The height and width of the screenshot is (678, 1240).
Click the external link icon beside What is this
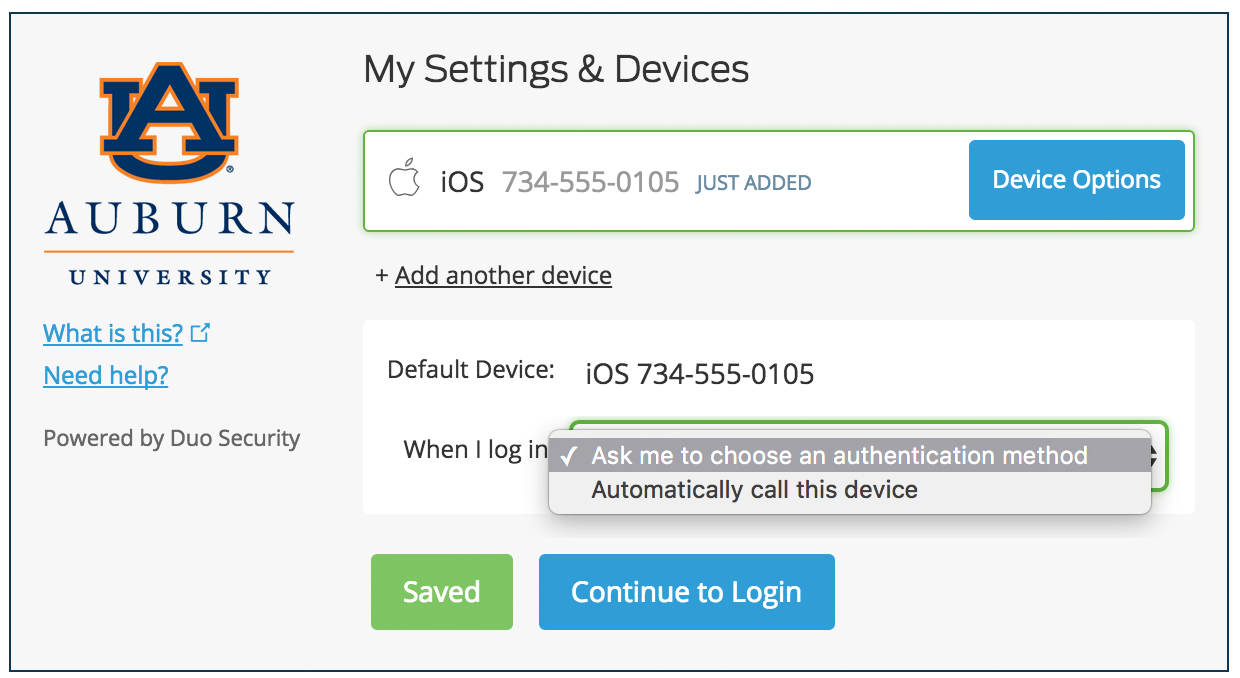(200, 333)
